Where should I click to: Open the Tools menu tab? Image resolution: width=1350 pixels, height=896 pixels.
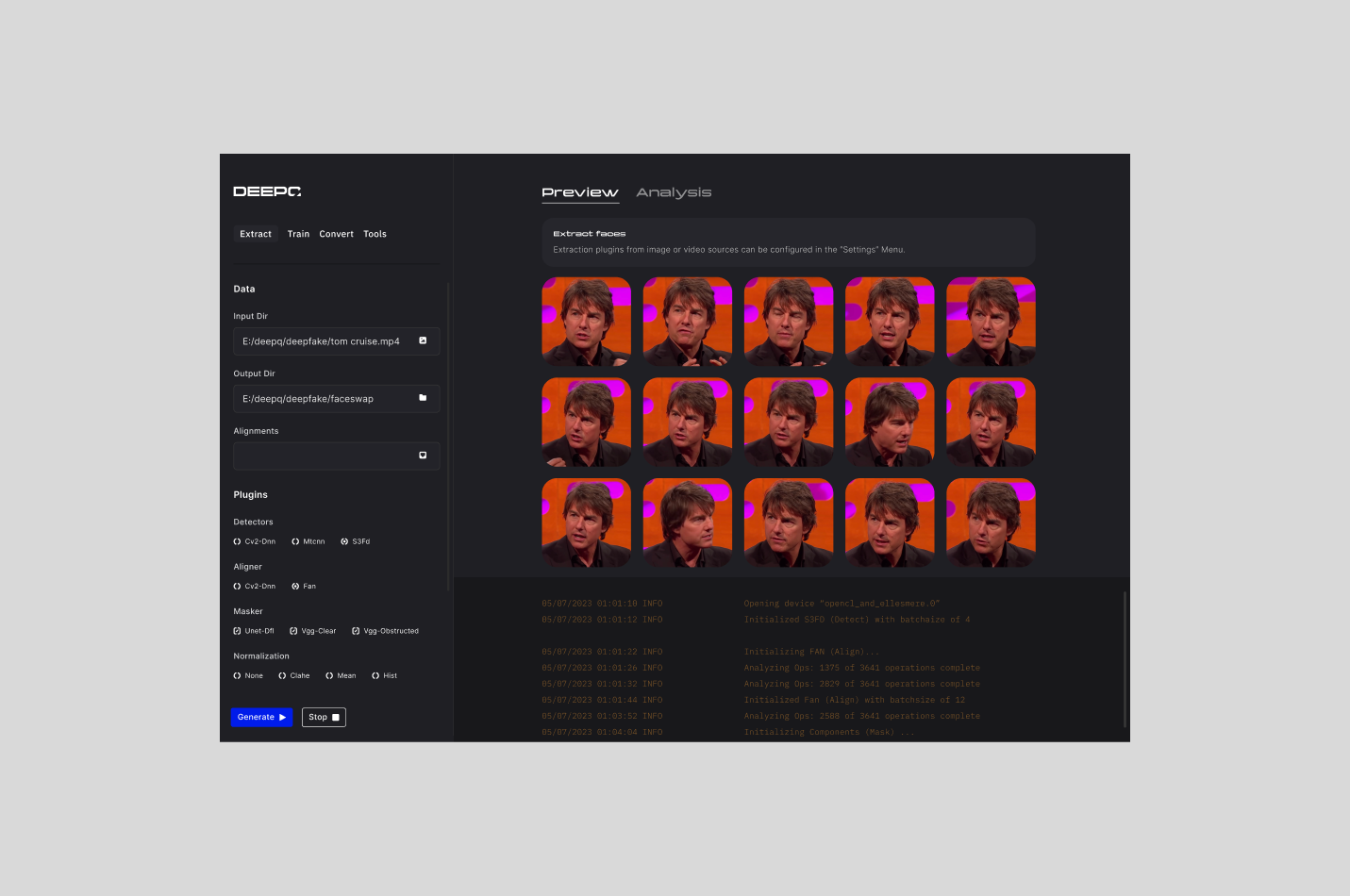point(375,234)
